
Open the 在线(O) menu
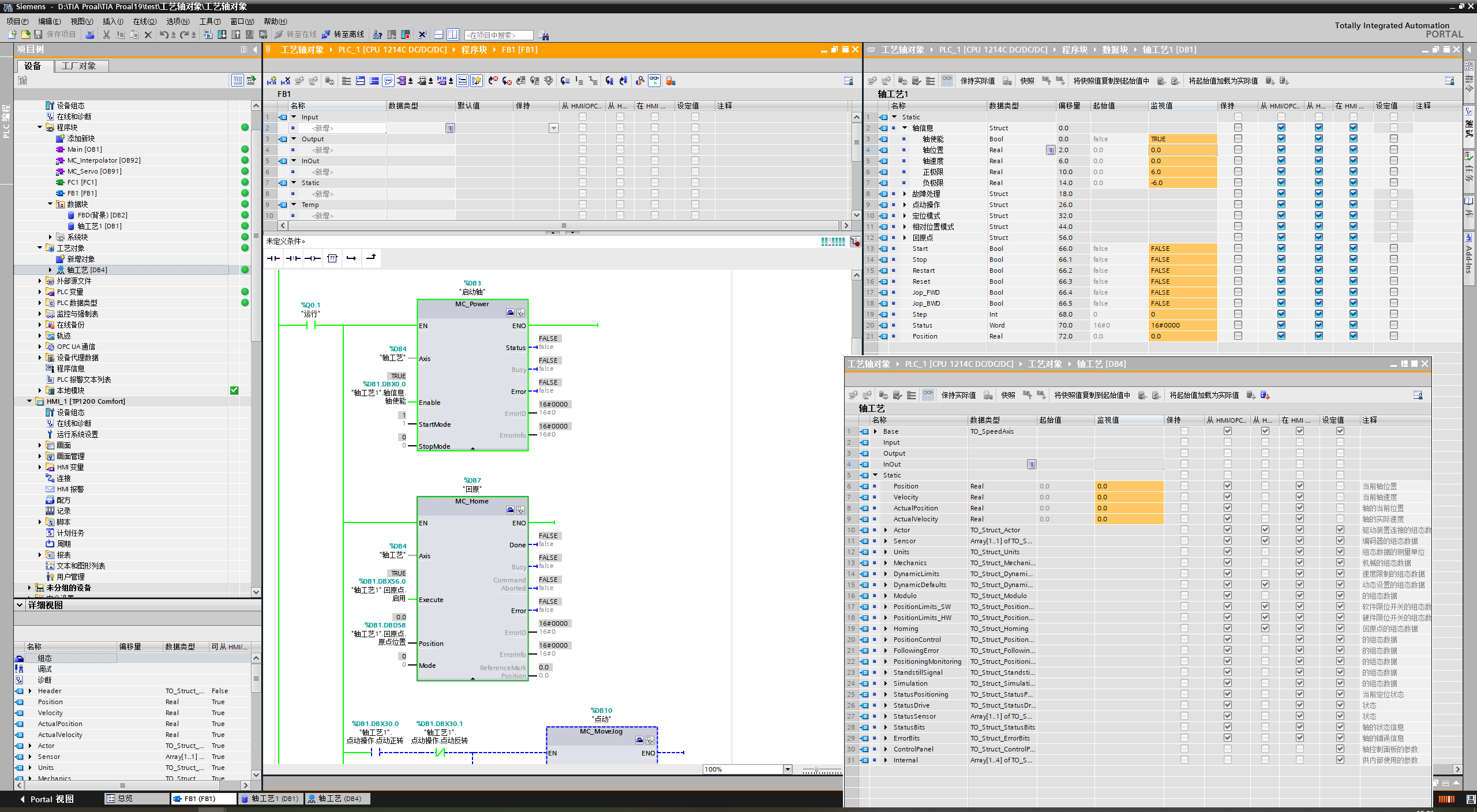(x=144, y=21)
